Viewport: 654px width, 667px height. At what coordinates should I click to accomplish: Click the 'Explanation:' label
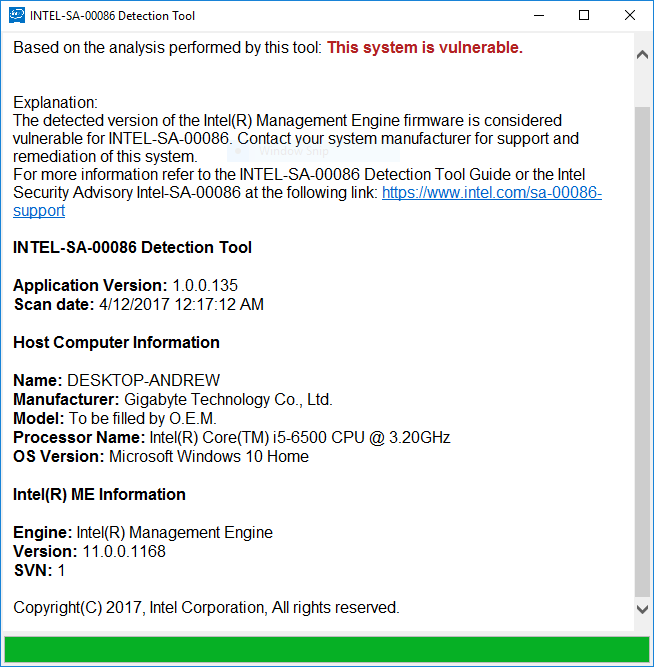click(55, 103)
